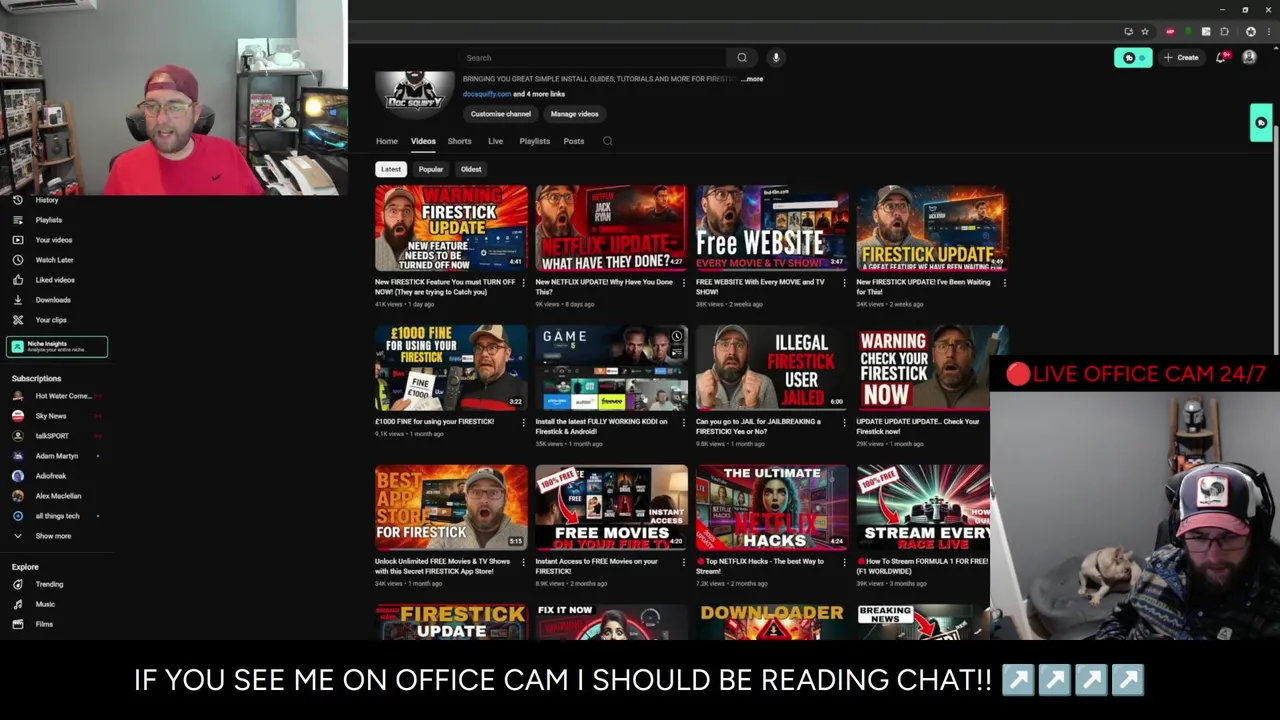Viewport: 1280px width, 720px height.
Task: Click the magnifier search button
Action: [742, 58]
